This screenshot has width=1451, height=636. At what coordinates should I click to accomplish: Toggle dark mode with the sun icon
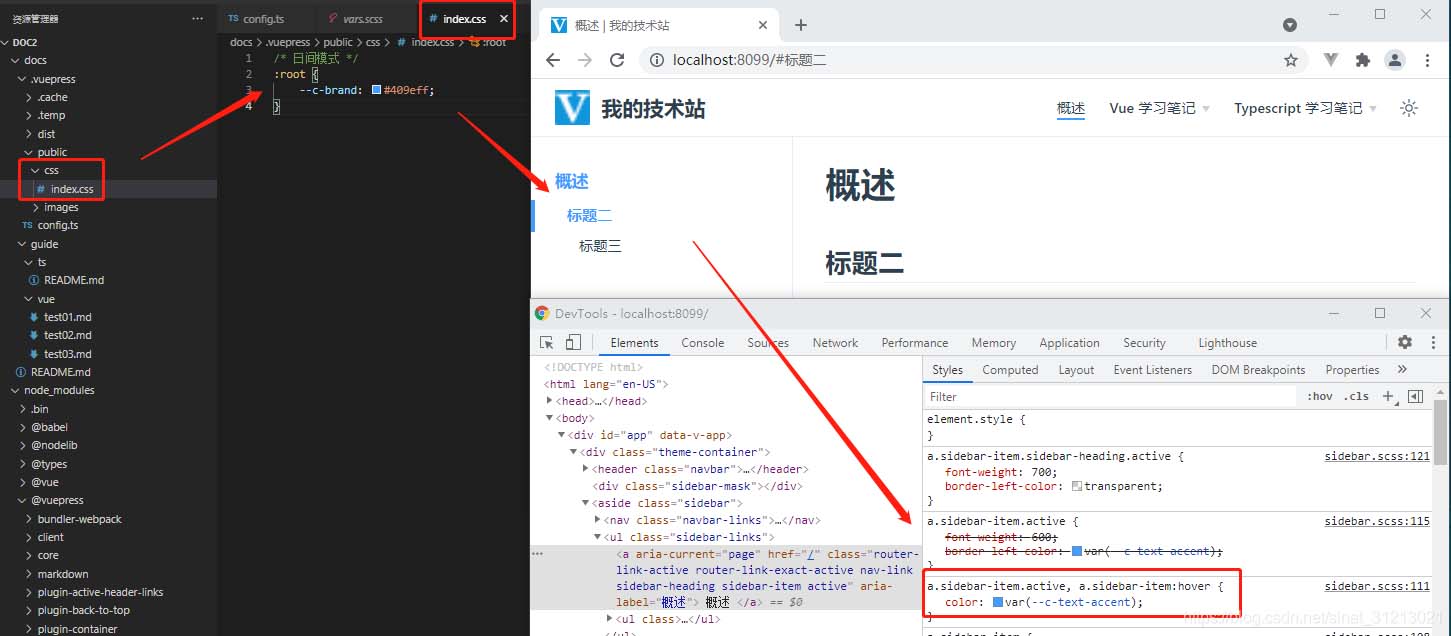pyautogui.click(x=1409, y=108)
